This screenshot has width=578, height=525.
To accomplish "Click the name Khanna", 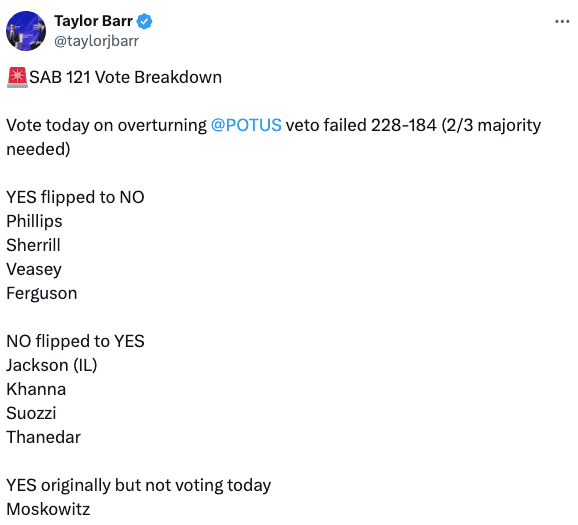I will pyautogui.click(x=36, y=389).
